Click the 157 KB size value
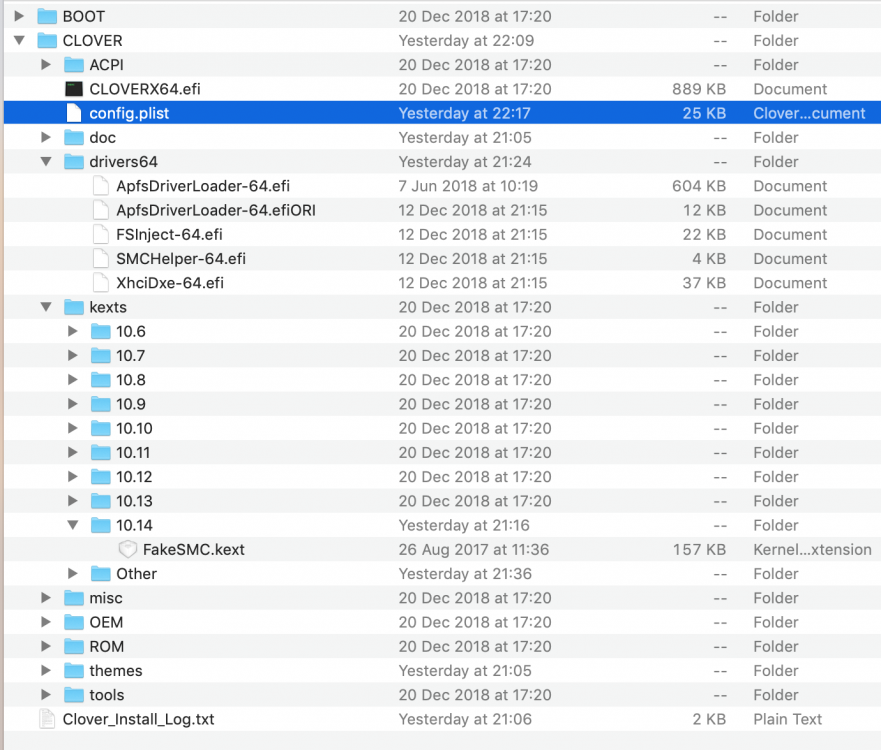The image size is (881, 750). click(700, 549)
